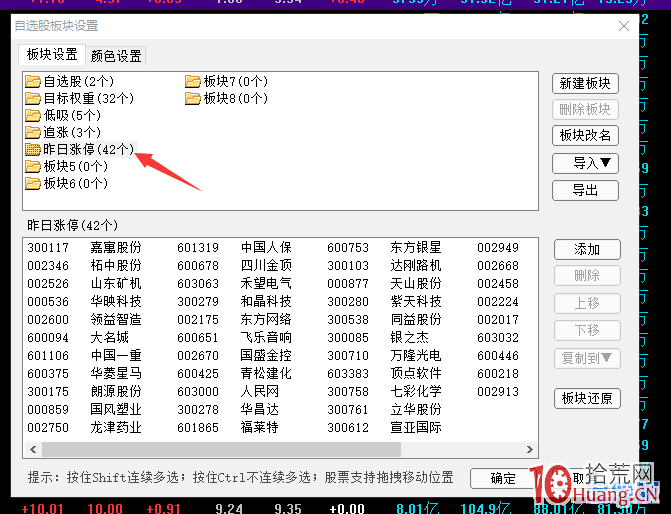Image resolution: width=671 pixels, height=514 pixels.
Task: Select stock 人民网 in the list
Action: pyautogui.click(x=259, y=391)
